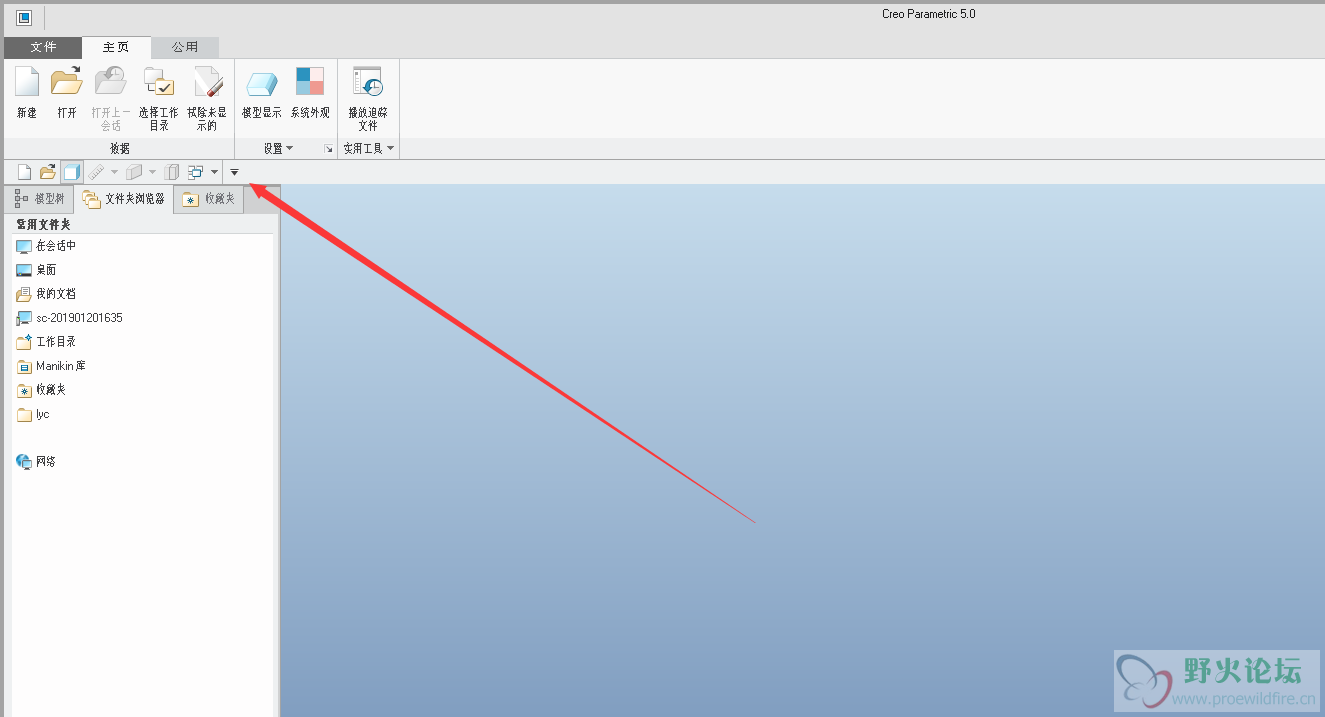Select 收藏夹 (Favorites) in folder list
This screenshot has height=717, width=1325.
(41, 390)
